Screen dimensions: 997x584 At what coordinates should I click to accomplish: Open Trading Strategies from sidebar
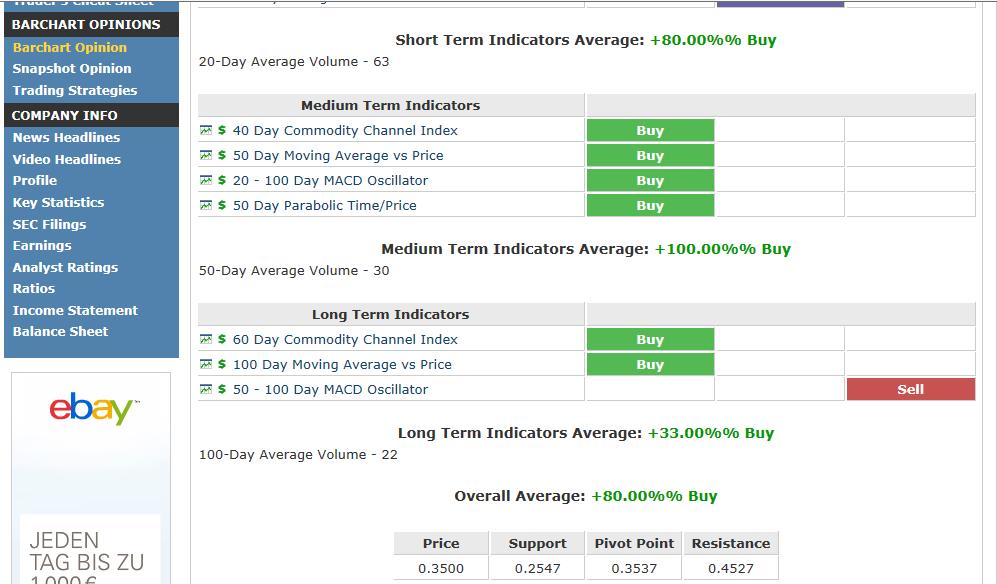[x=75, y=90]
